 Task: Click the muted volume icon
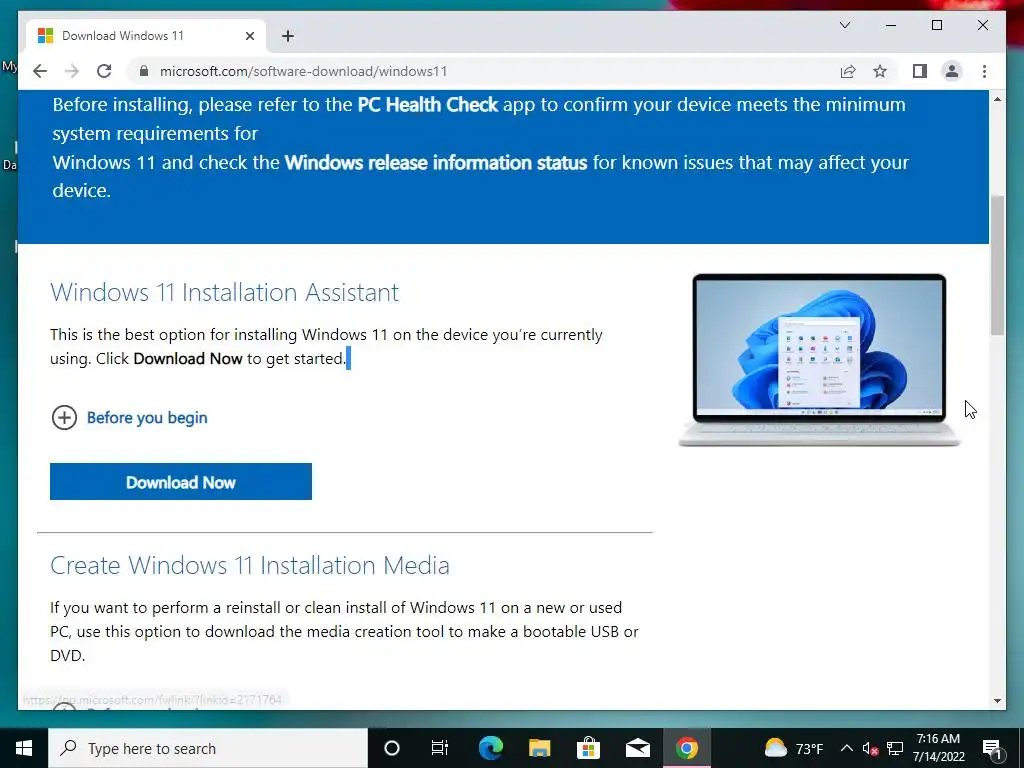[x=870, y=748]
